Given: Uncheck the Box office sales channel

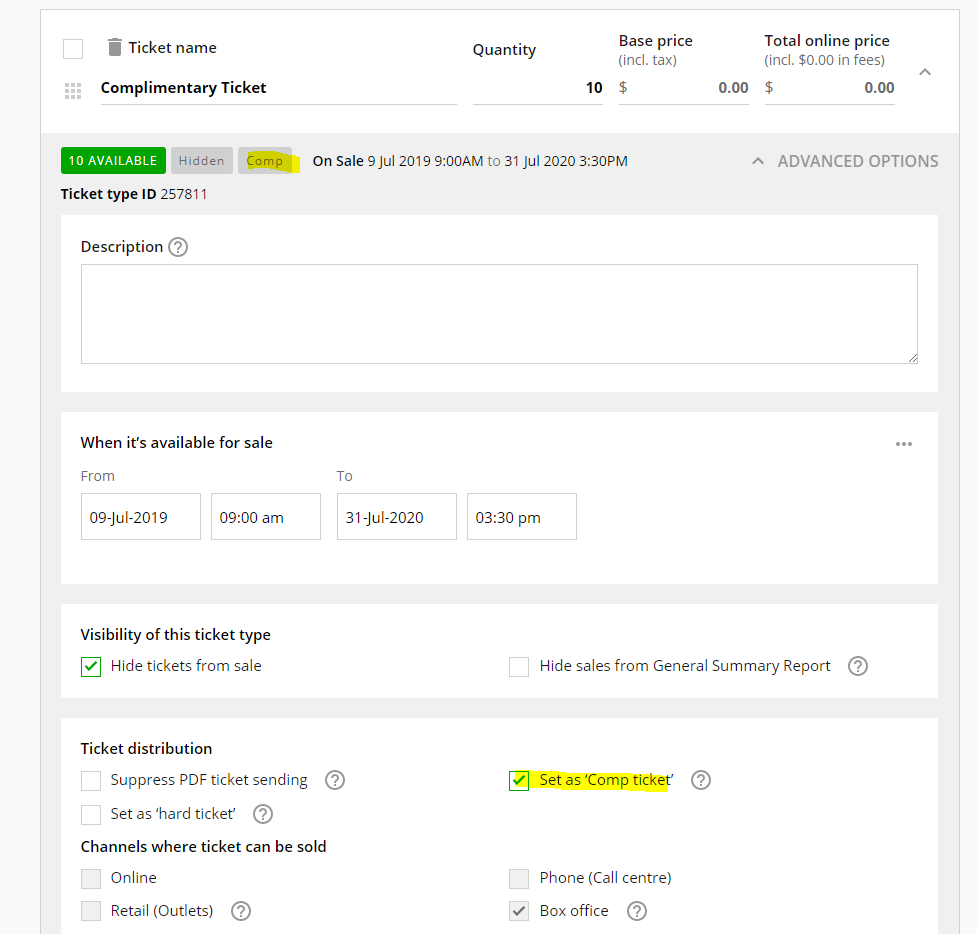Looking at the screenshot, I should point(519,911).
